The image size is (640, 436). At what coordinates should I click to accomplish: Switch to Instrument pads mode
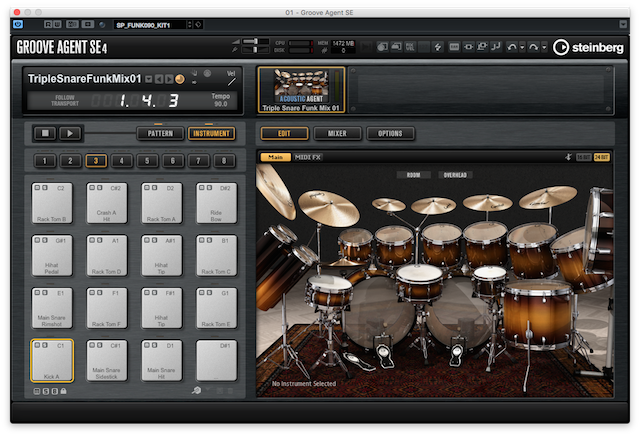(x=211, y=133)
